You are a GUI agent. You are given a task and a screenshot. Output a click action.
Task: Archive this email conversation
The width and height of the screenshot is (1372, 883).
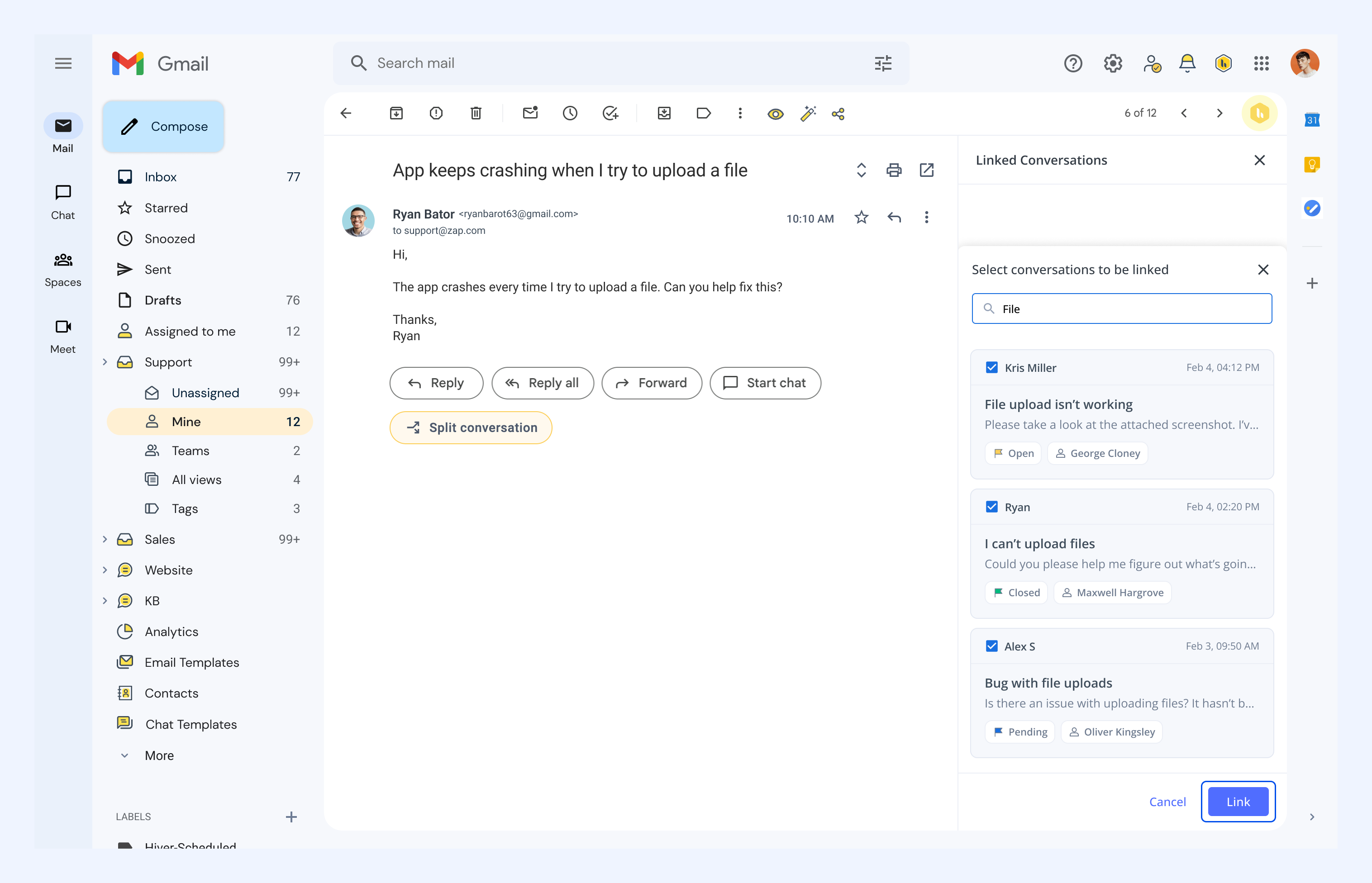396,114
